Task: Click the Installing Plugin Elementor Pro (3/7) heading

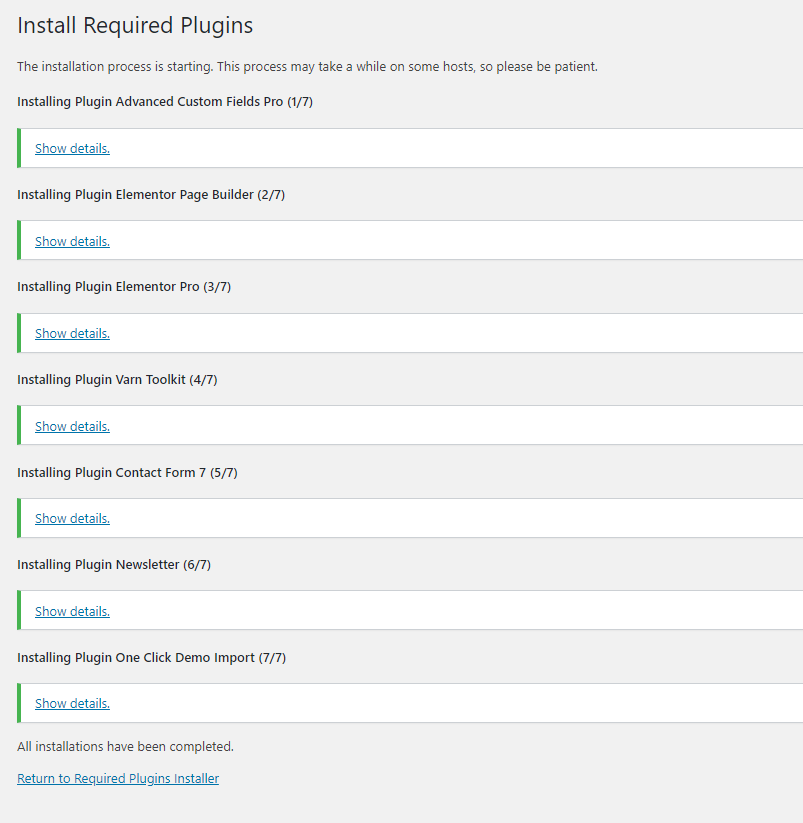Action: point(124,286)
